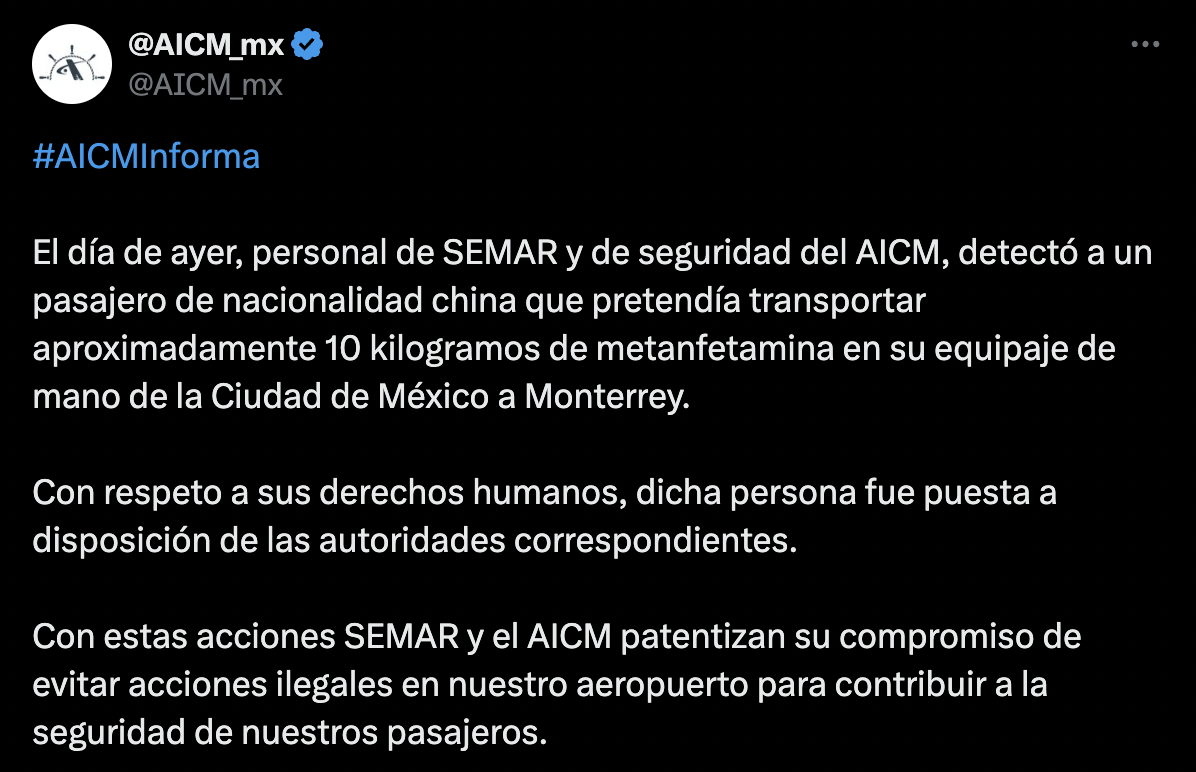Click the 'evitar acciones ilegales' line
The image size is (1196, 772).
click(x=540, y=685)
